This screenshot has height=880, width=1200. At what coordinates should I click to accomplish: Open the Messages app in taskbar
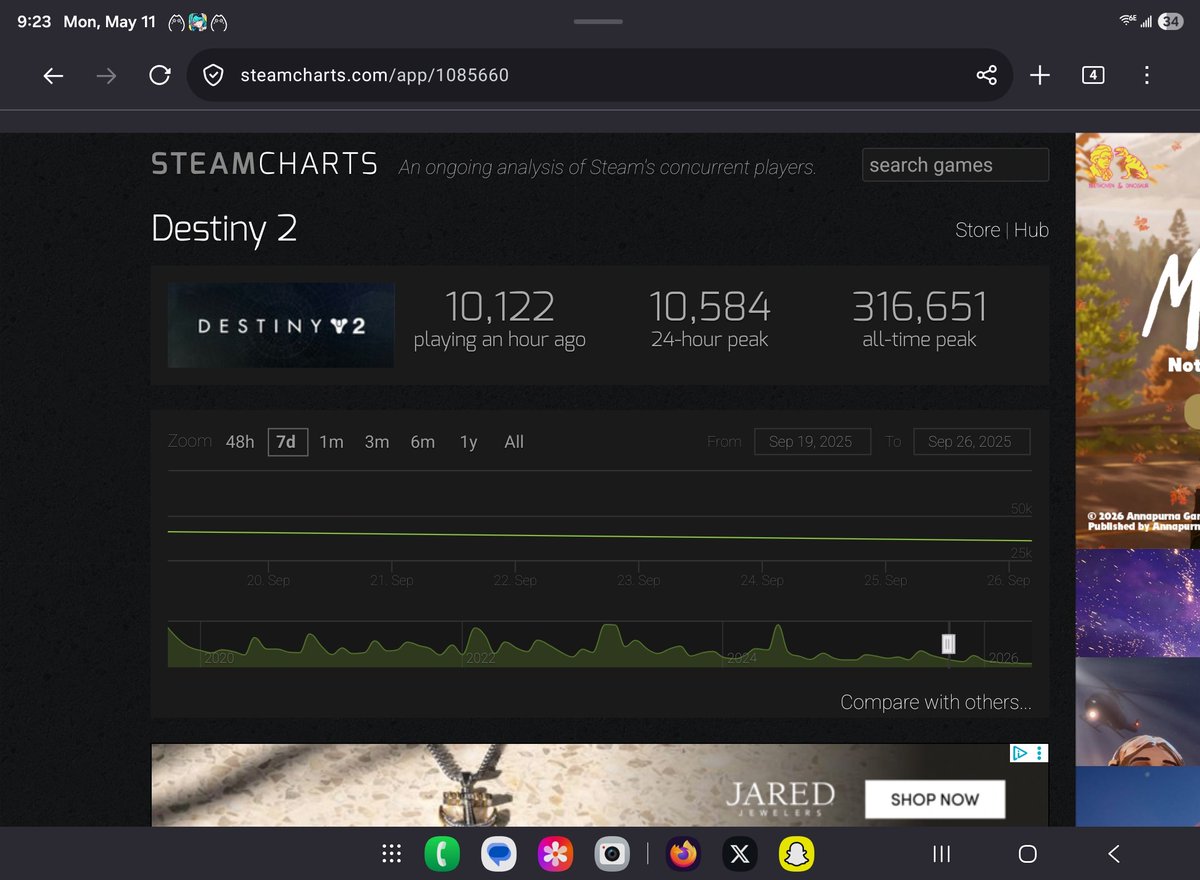pos(498,854)
